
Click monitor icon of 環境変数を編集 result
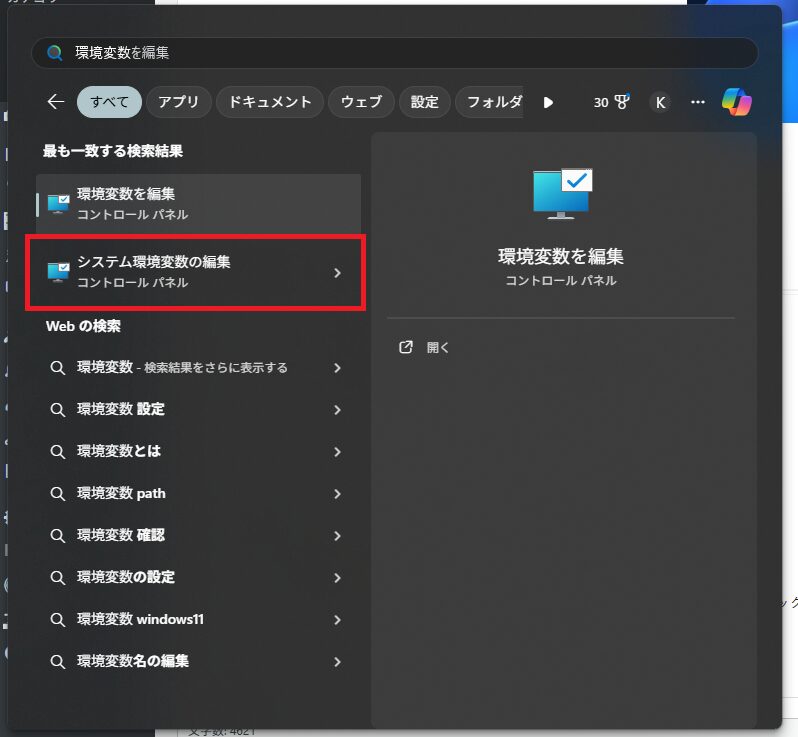tap(58, 204)
